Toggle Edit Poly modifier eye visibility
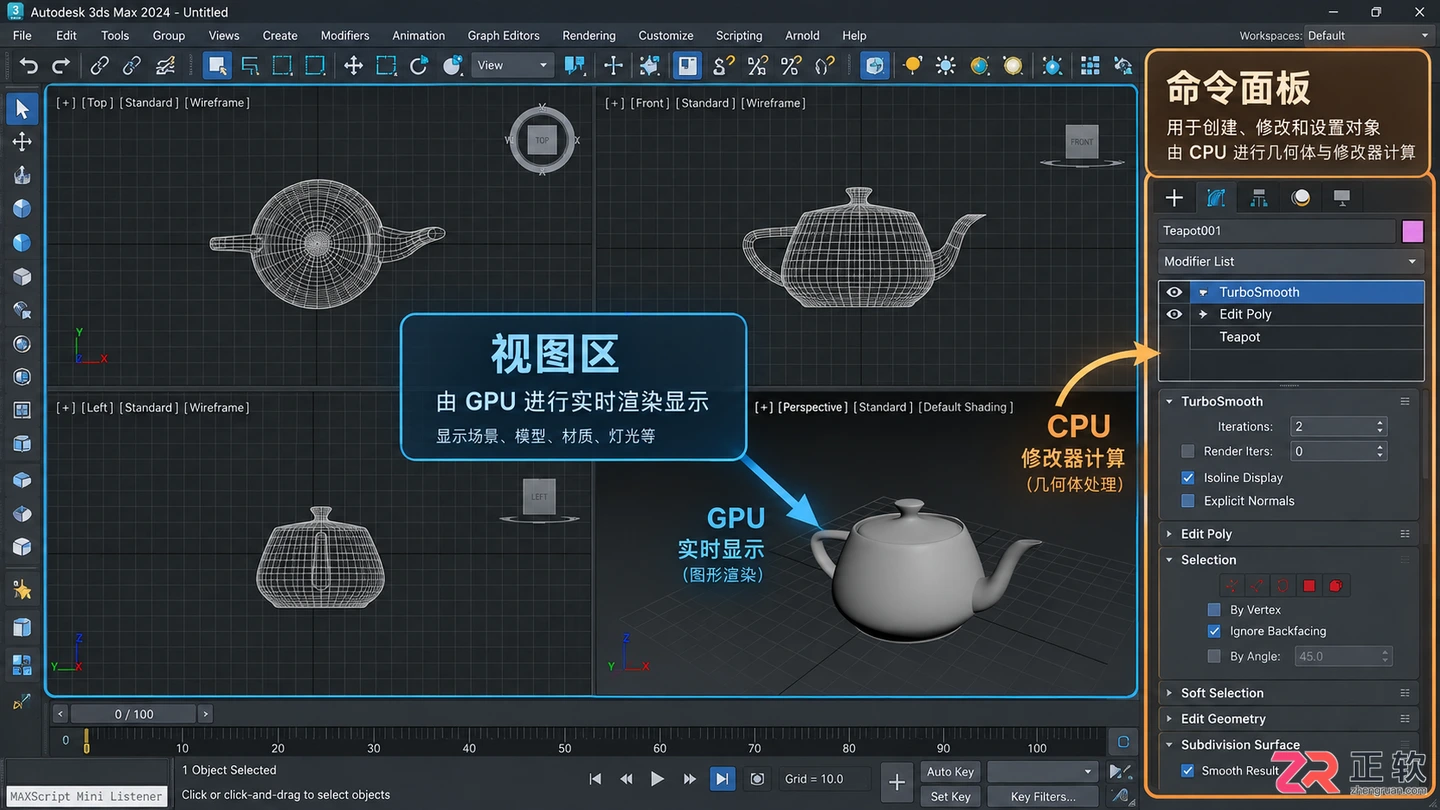This screenshot has height=810, width=1440. pos(1174,314)
